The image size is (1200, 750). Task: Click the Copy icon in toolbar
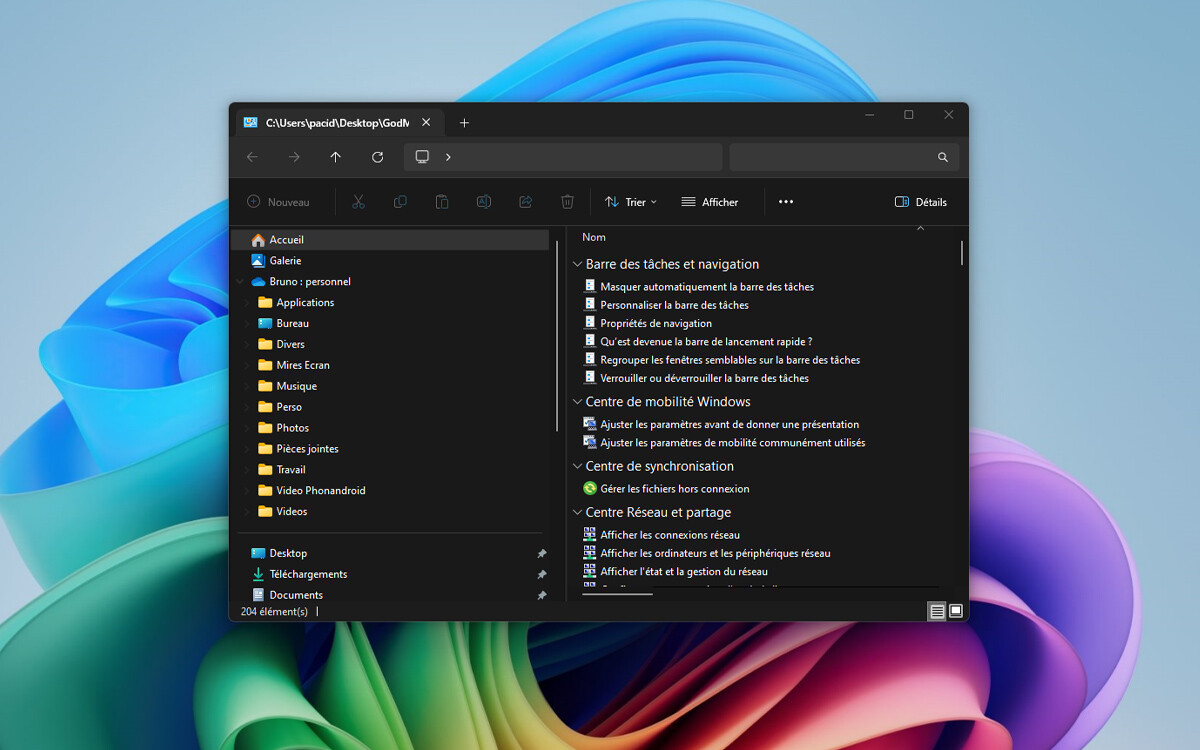pos(400,202)
